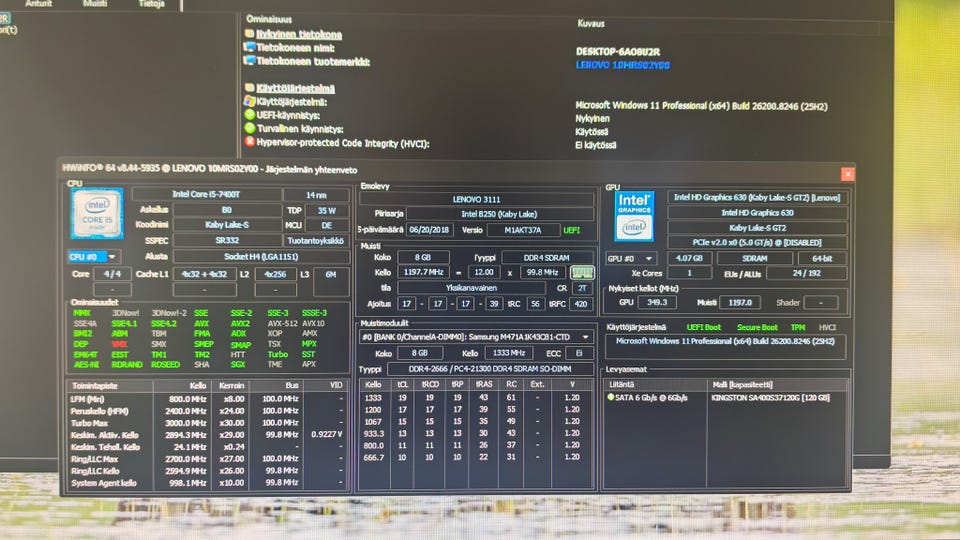This screenshot has width=960, height=540.
Task: Switch to the Anturit tab
Action: (38, 4)
